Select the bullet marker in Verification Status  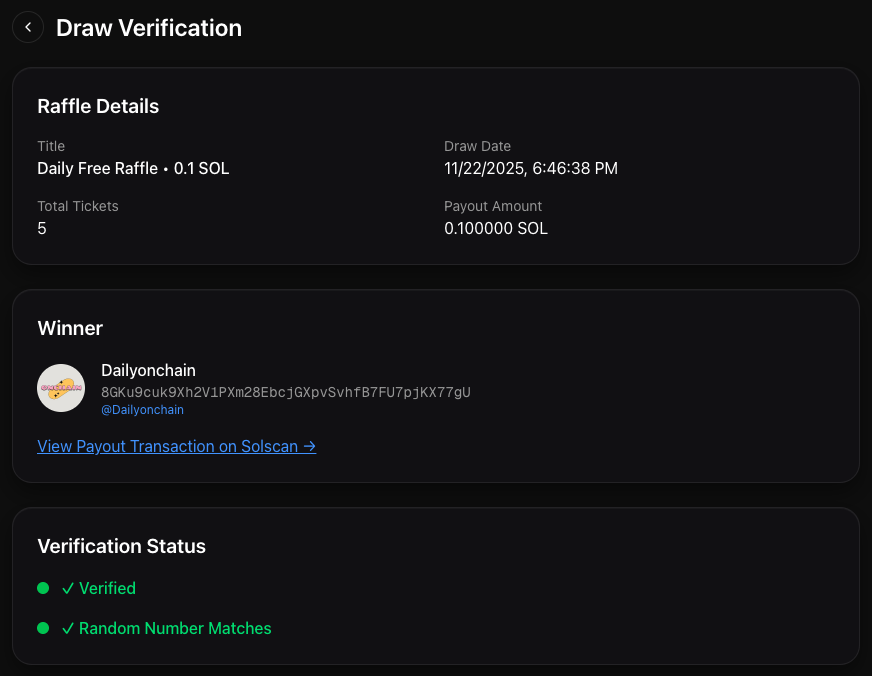[x=42, y=588]
